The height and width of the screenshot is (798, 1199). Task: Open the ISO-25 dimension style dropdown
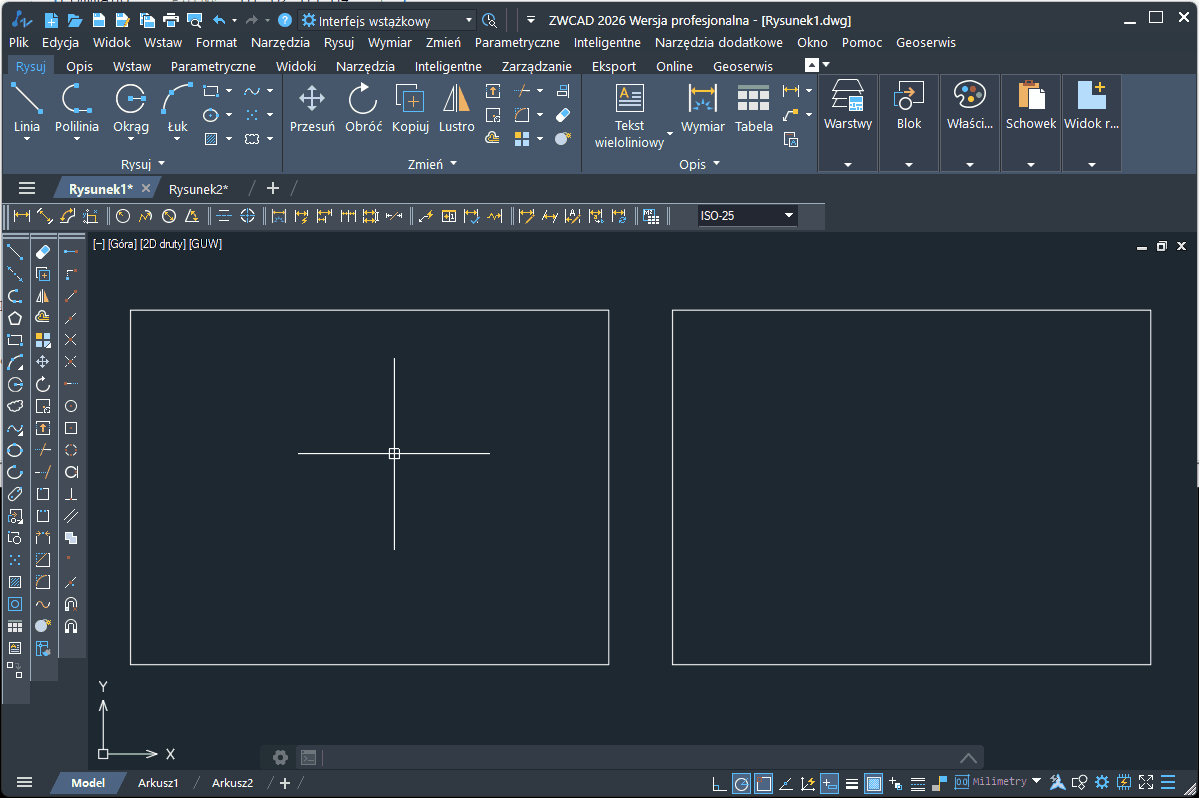(x=789, y=216)
